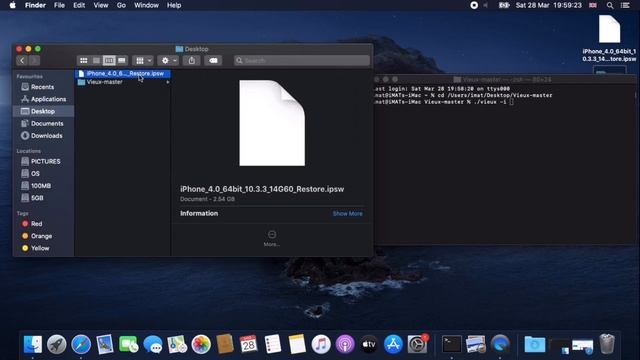Image resolution: width=640 pixels, height=360 pixels.
Task: Open Podcasts from the Dock
Action: [345, 344]
